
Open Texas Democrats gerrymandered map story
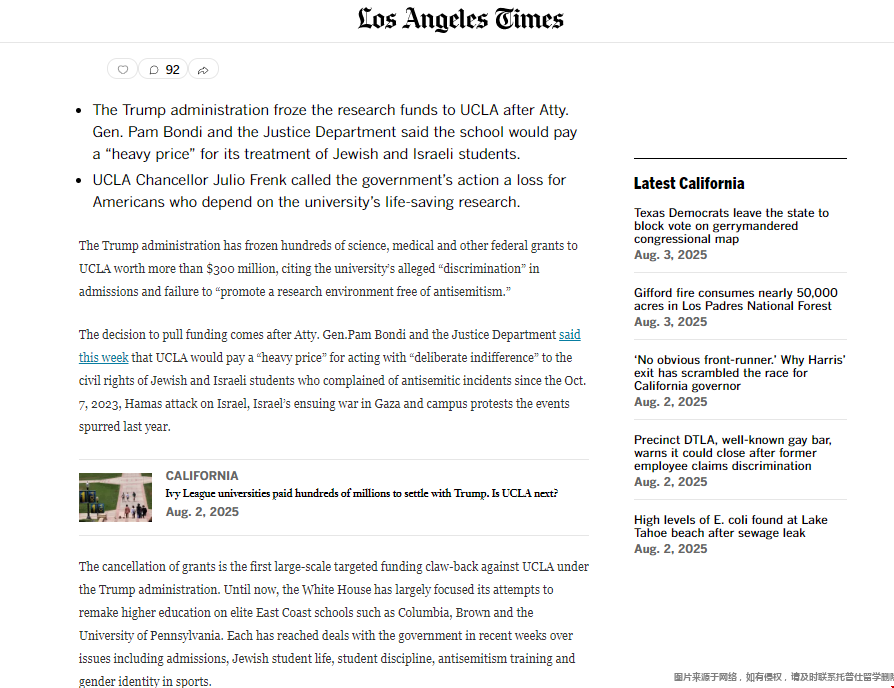tap(731, 226)
